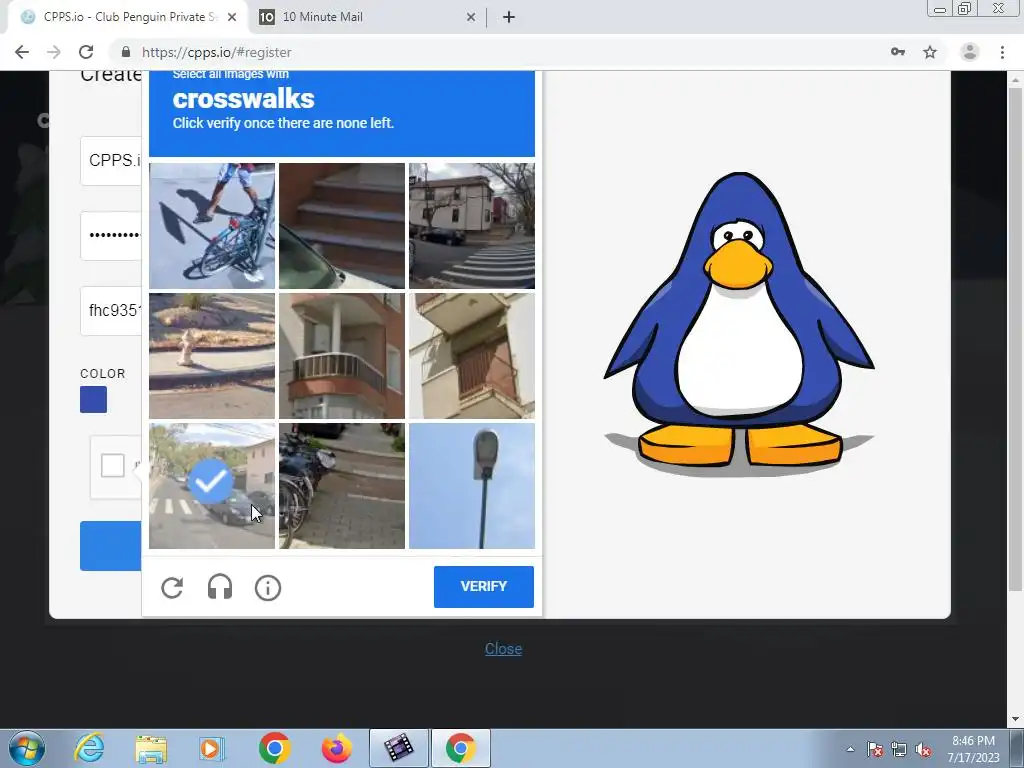Open saved passwords key icon
The image size is (1024, 768).
pos(898,52)
